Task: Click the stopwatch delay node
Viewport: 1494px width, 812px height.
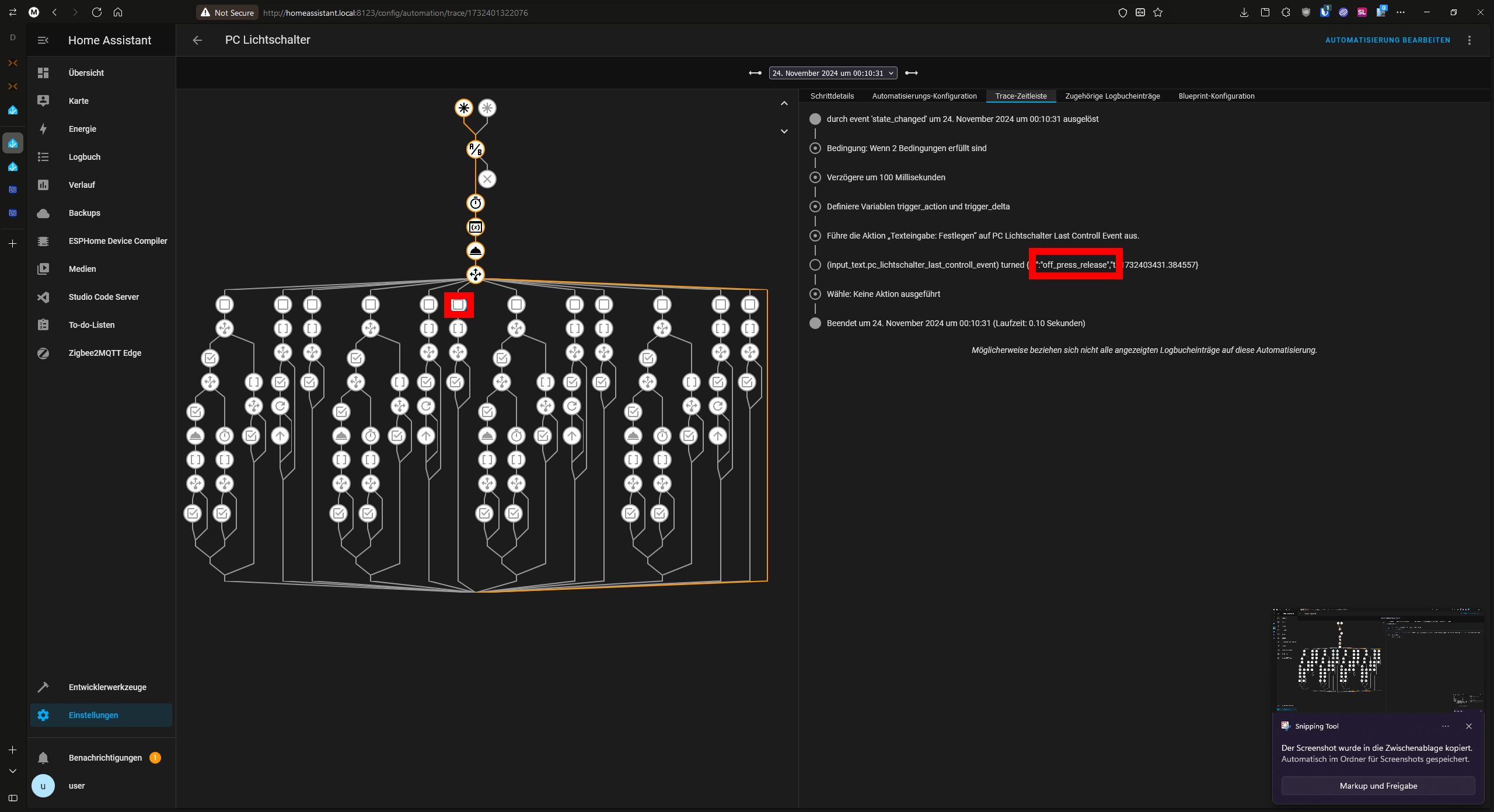Action: (x=476, y=203)
